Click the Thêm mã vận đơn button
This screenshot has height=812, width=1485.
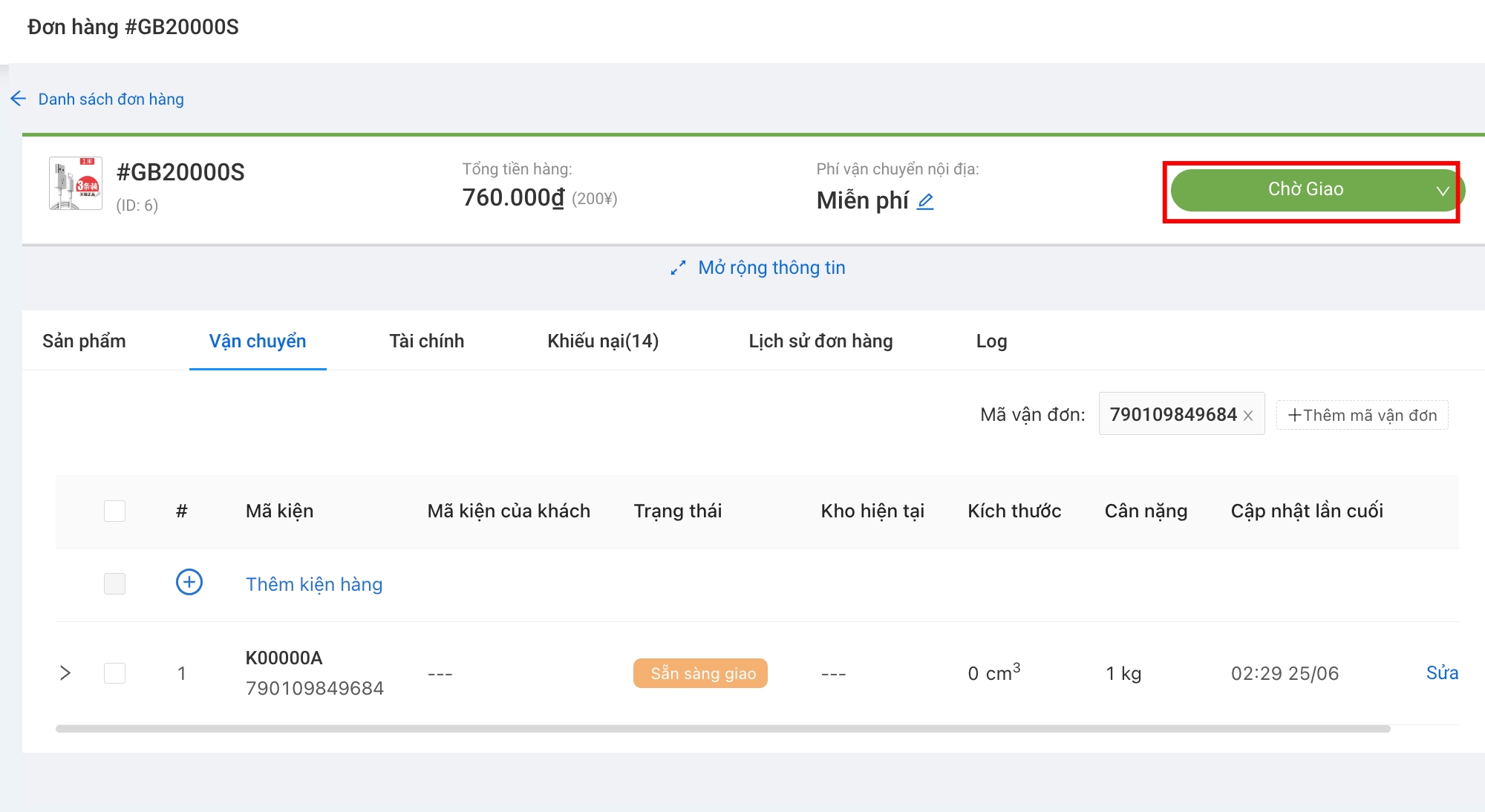(x=1362, y=415)
